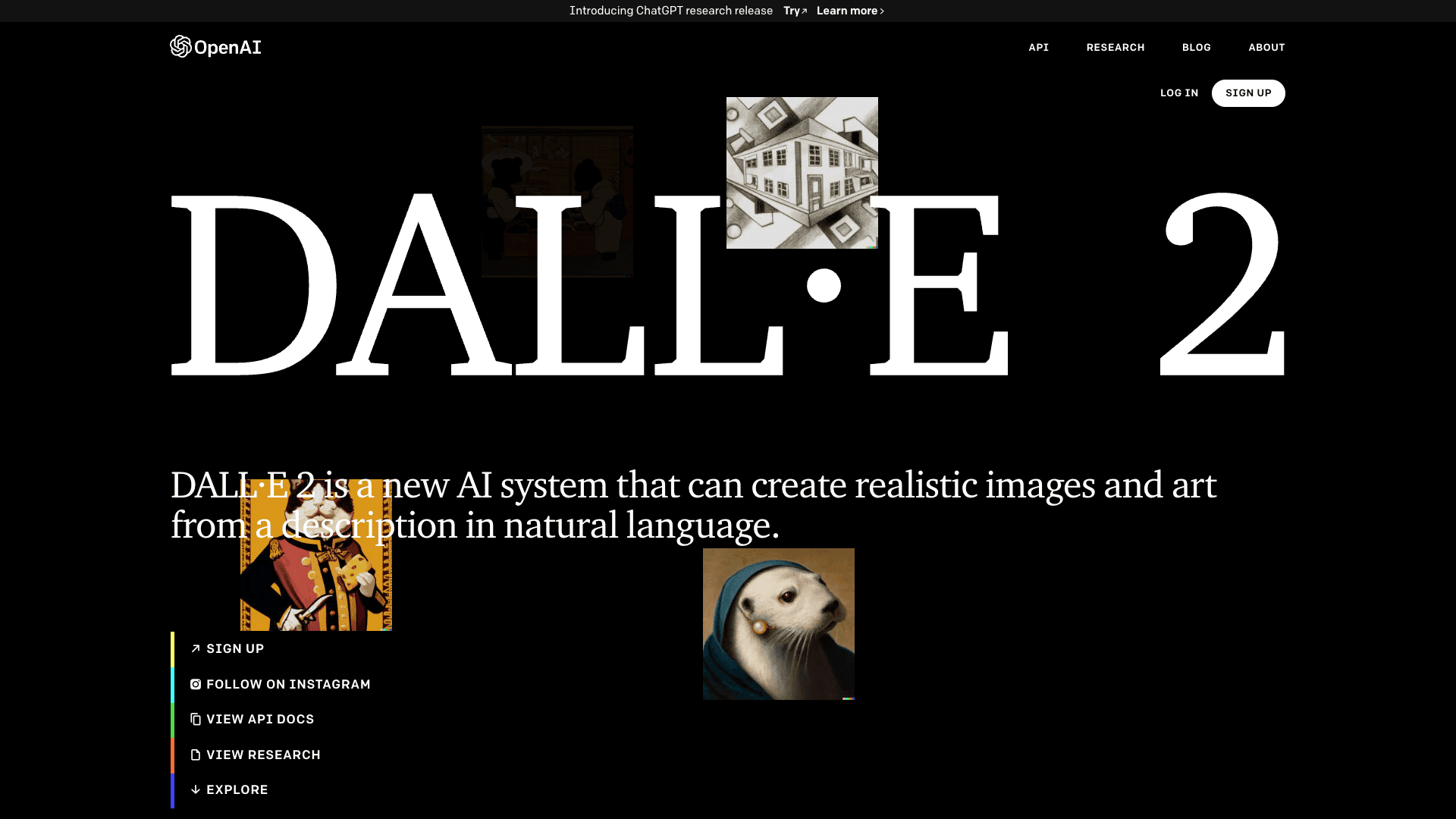Open the API navigation item
Screen dimensions: 1456x819
click(x=1038, y=47)
